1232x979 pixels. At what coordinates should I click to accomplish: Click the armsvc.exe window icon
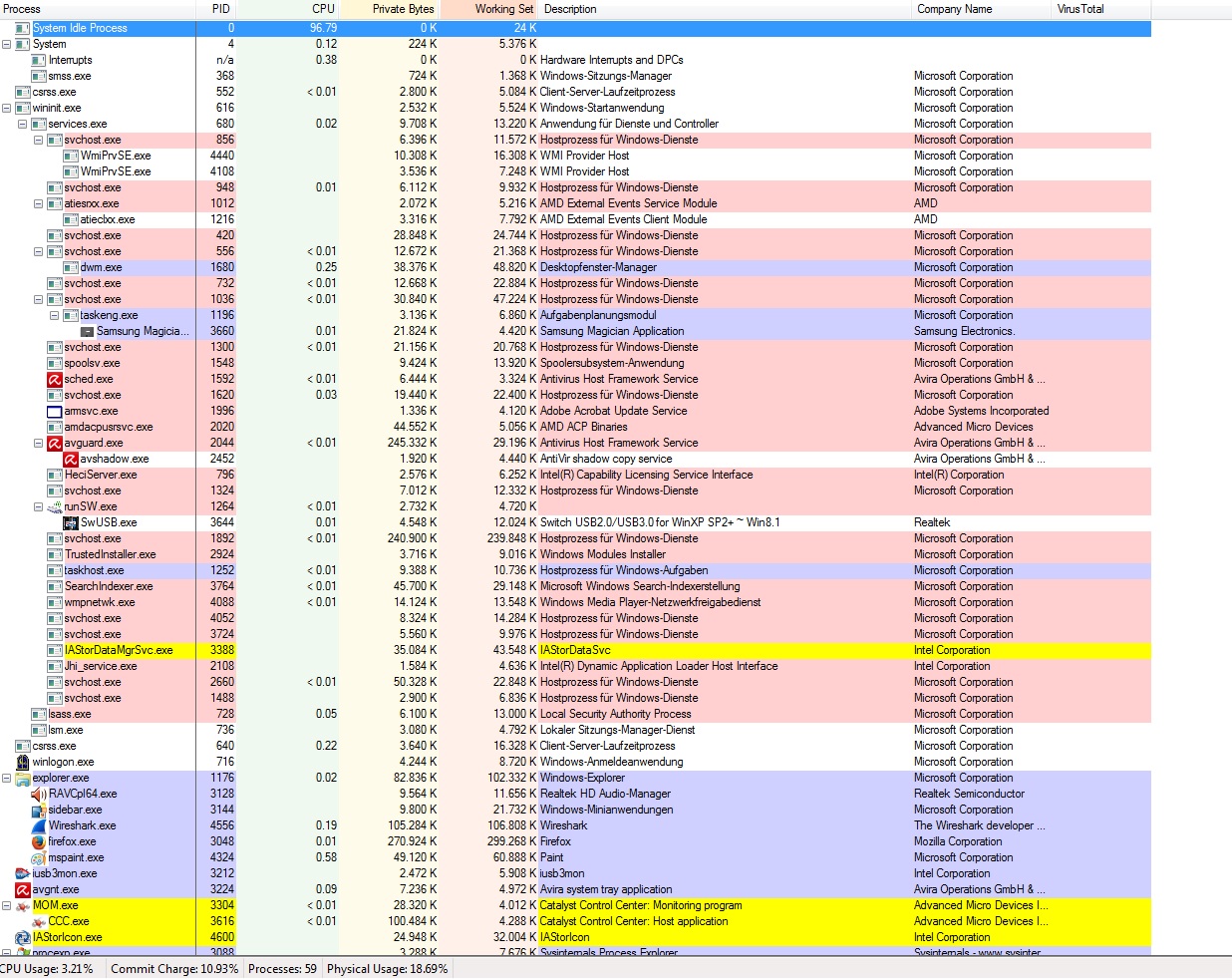(x=55, y=411)
